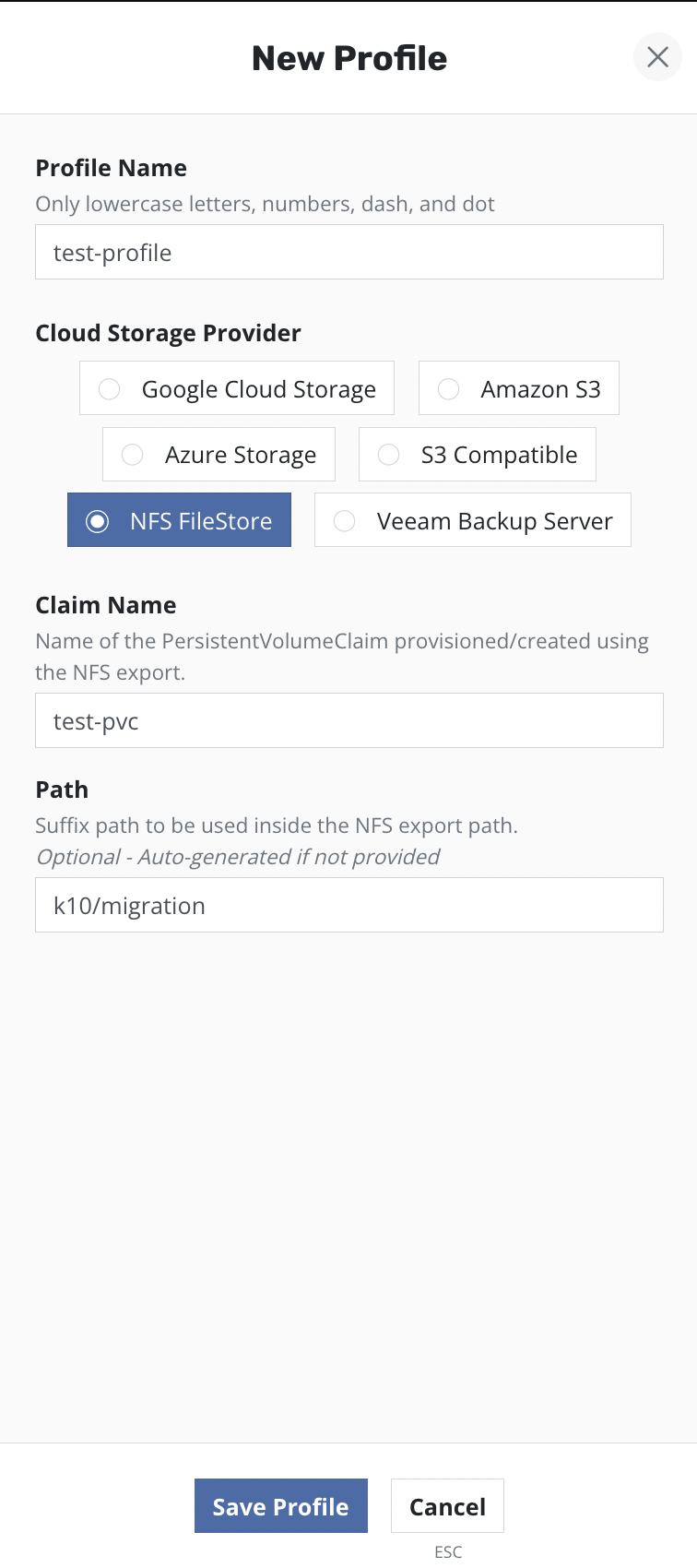The width and height of the screenshot is (697, 1568).
Task: Click the Claim Name label
Action: pos(105,605)
